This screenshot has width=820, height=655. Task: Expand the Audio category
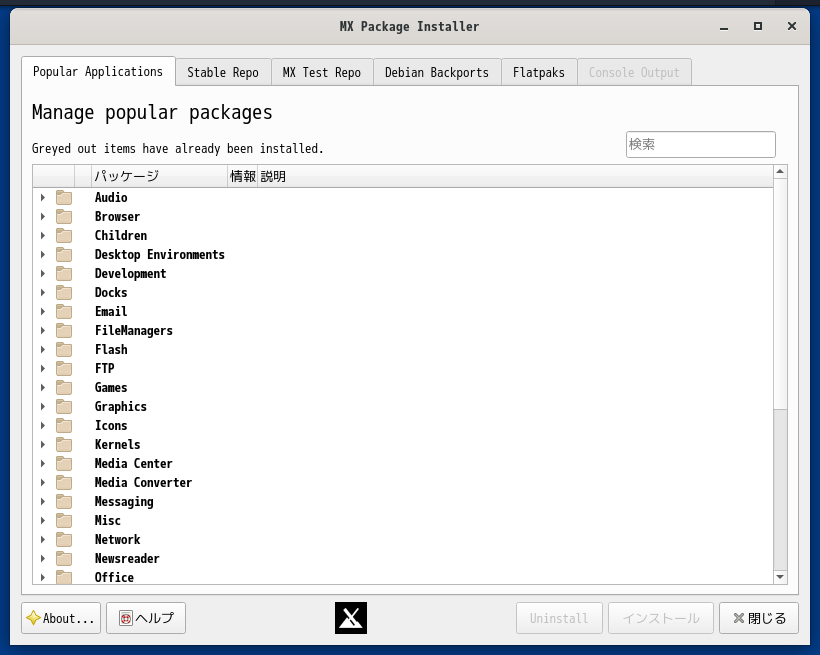coord(43,198)
